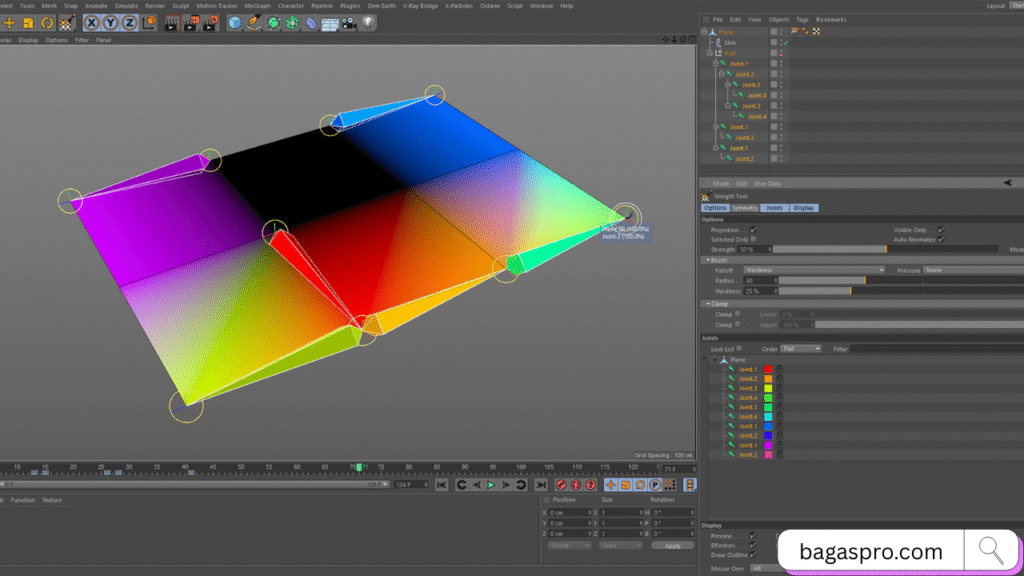This screenshot has height=576, width=1024.
Task: Click the Weight Tool icon in Attribute Manager
Action: pos(706,195)
